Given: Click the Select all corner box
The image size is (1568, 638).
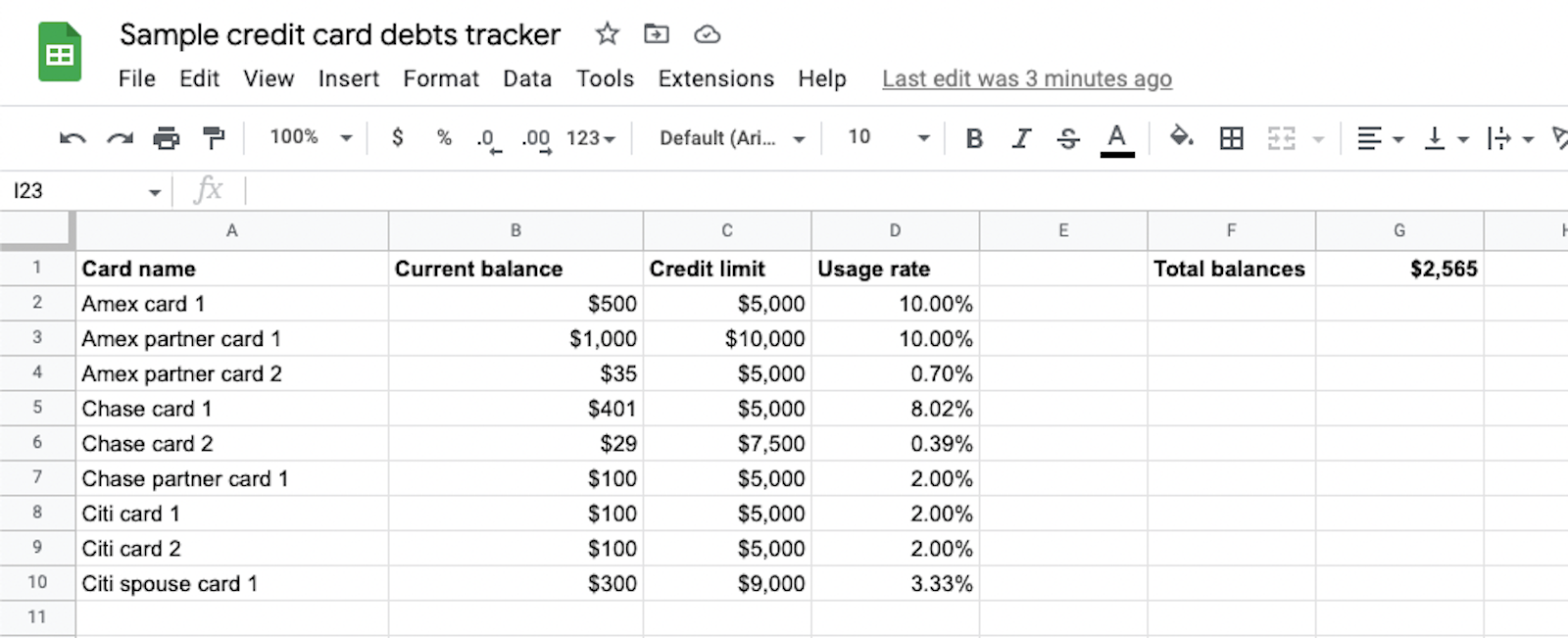Looking at the screenshot, I should pyautogui.click(x=37, y=230).
